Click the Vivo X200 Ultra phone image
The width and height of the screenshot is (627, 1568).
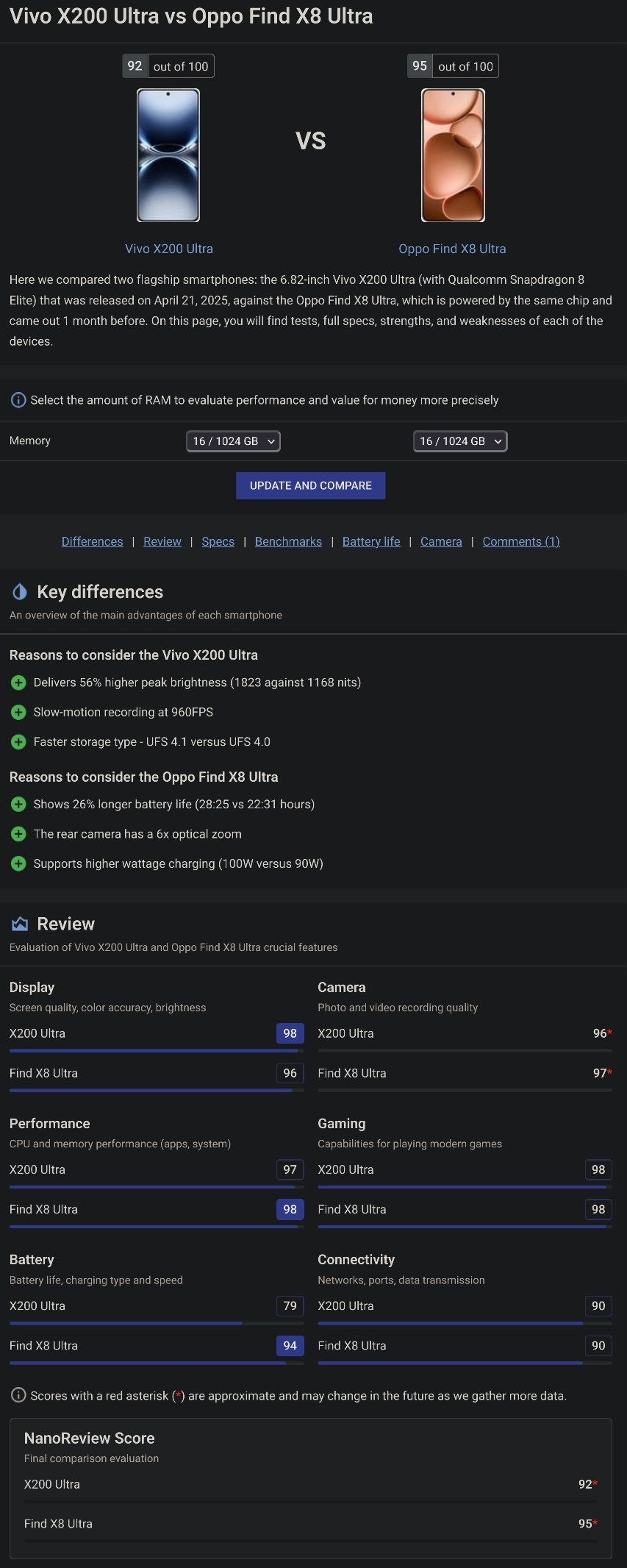click(x=168, y=155)
